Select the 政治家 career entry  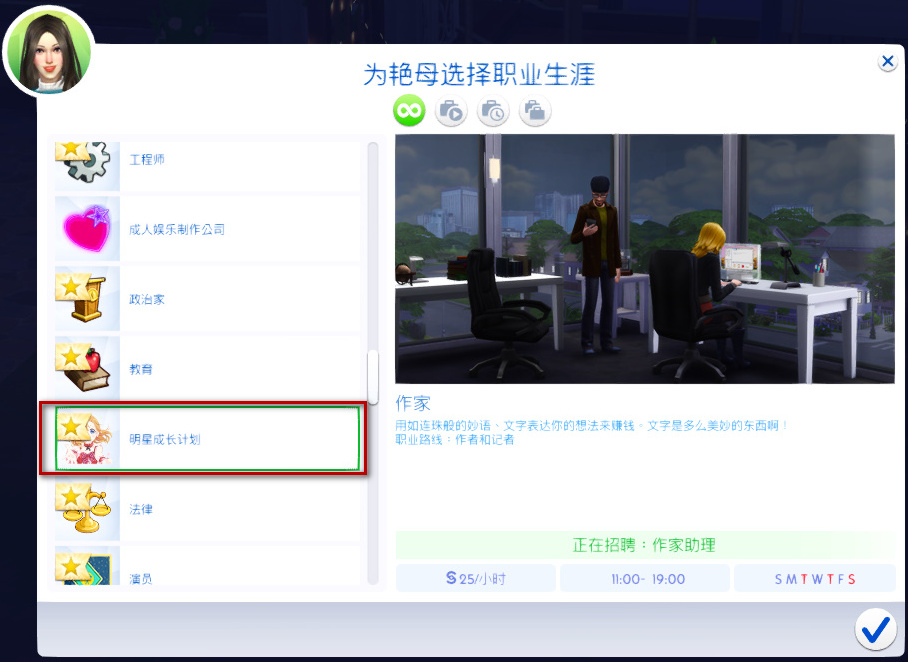(x=207, y=299)
